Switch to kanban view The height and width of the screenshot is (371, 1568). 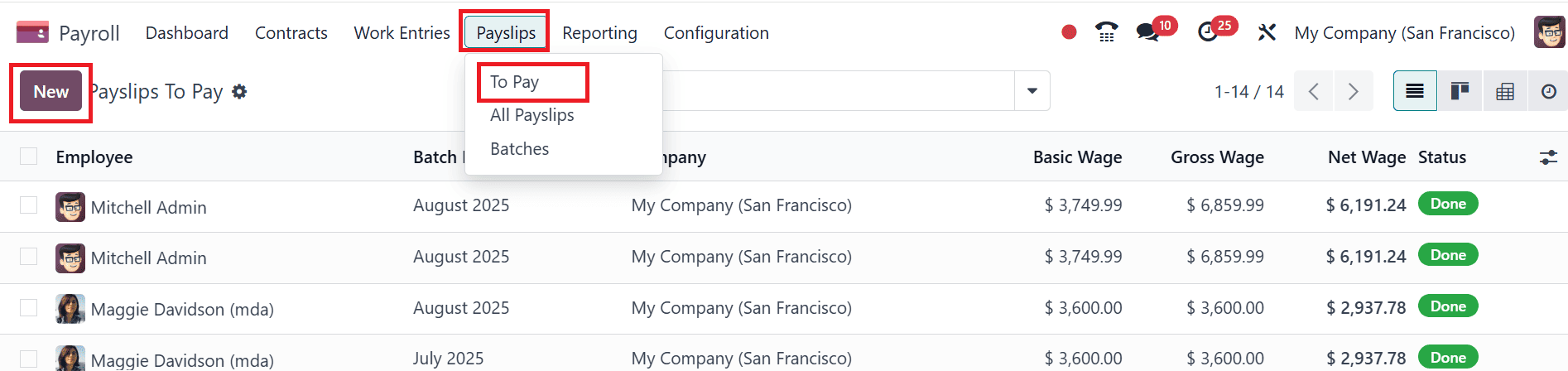click(1460, 91)
